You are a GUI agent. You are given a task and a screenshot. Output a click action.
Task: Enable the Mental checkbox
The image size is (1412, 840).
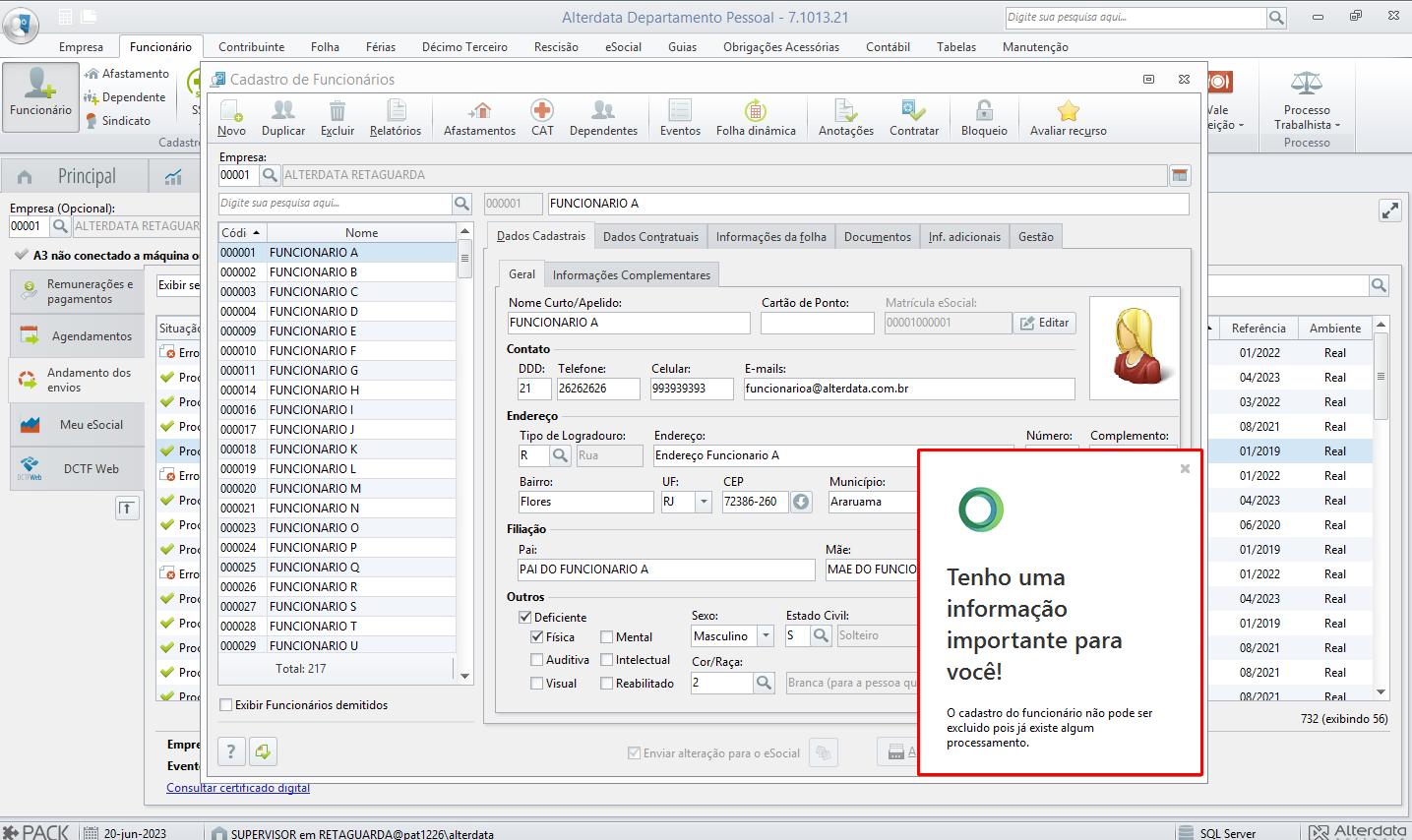(x=607, y=637)
